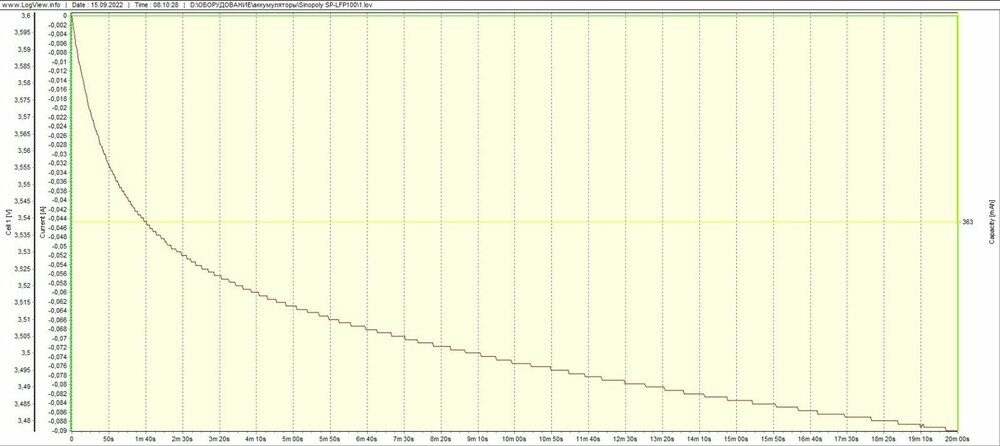Click the 3,565 voltage axis tick
The width and height of the screenshot is (1000, 446).
pyautogui.click(x=23, y=134)
